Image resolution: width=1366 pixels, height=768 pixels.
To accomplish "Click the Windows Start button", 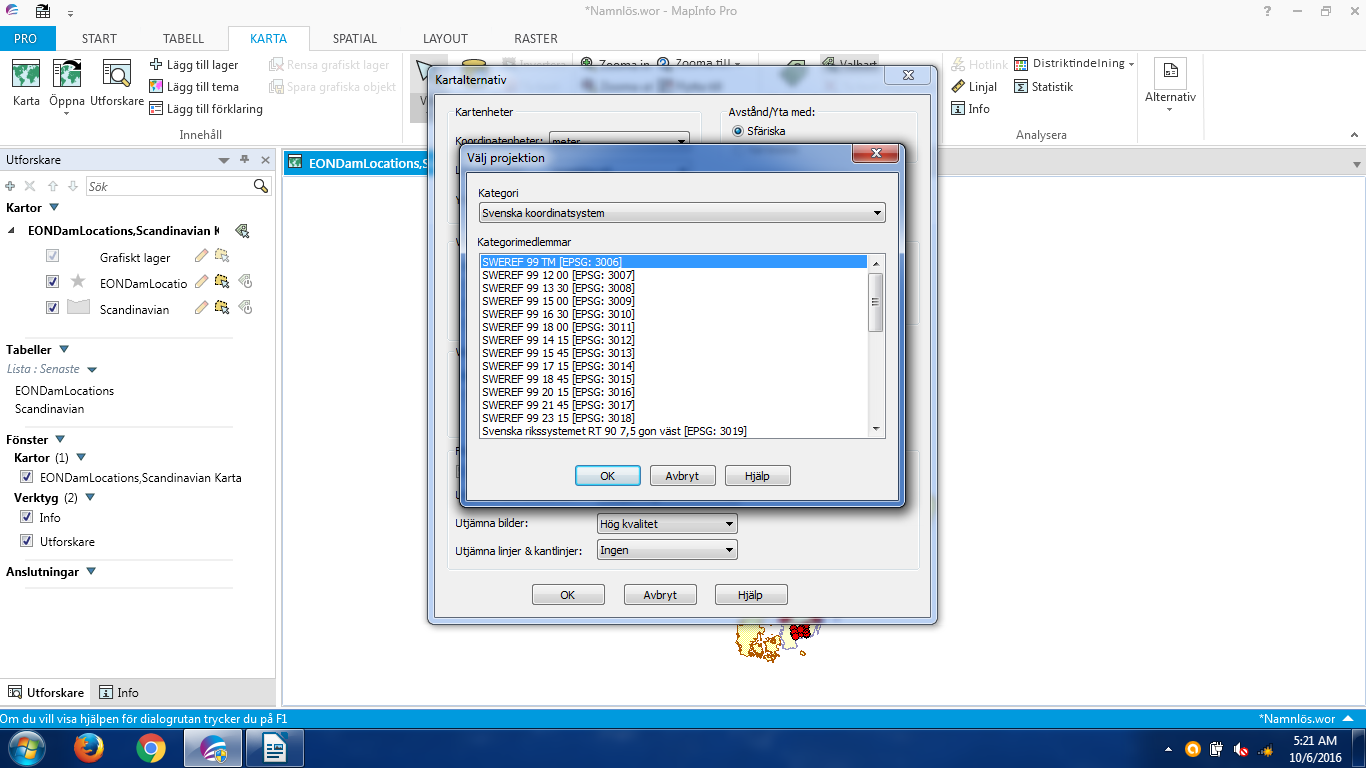I will pos(26,748).
